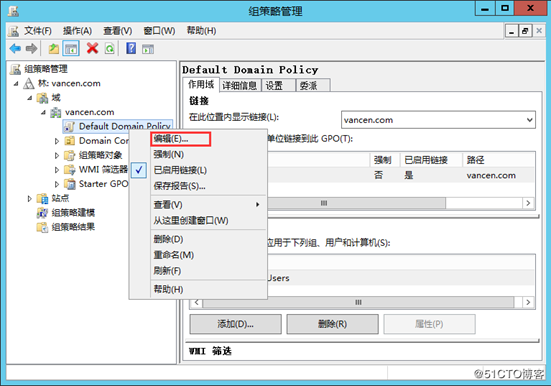The image size is (551, 386).
Task: Choose 强制(N) from the context menu
Action: 208,154
